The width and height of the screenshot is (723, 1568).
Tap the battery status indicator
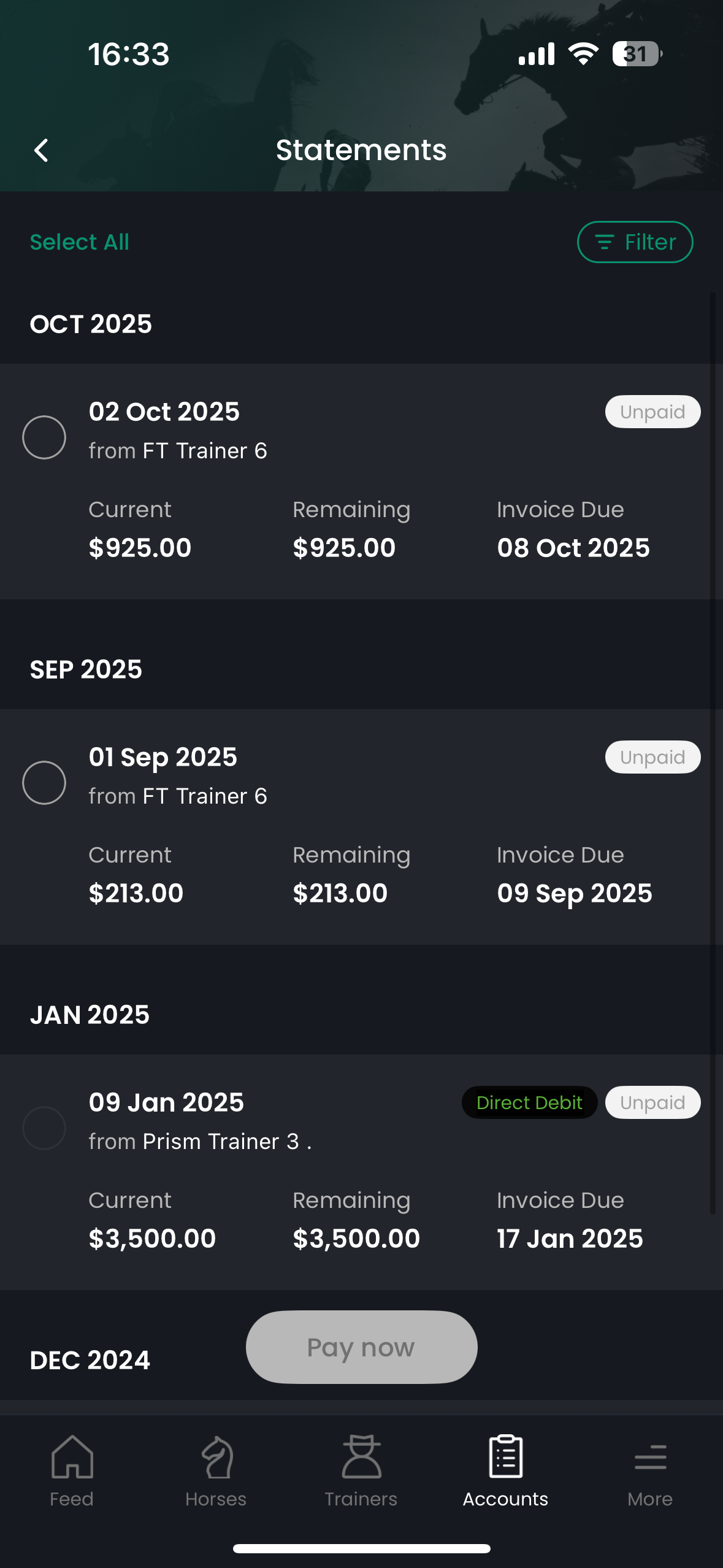(x=637, y=54)
